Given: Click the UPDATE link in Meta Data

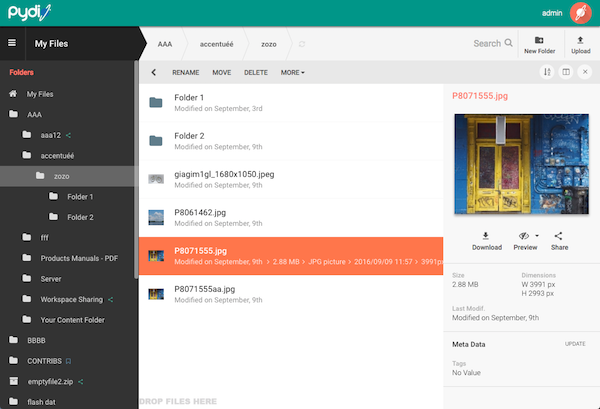Looking at the screenshot, I should coord(576,344).
